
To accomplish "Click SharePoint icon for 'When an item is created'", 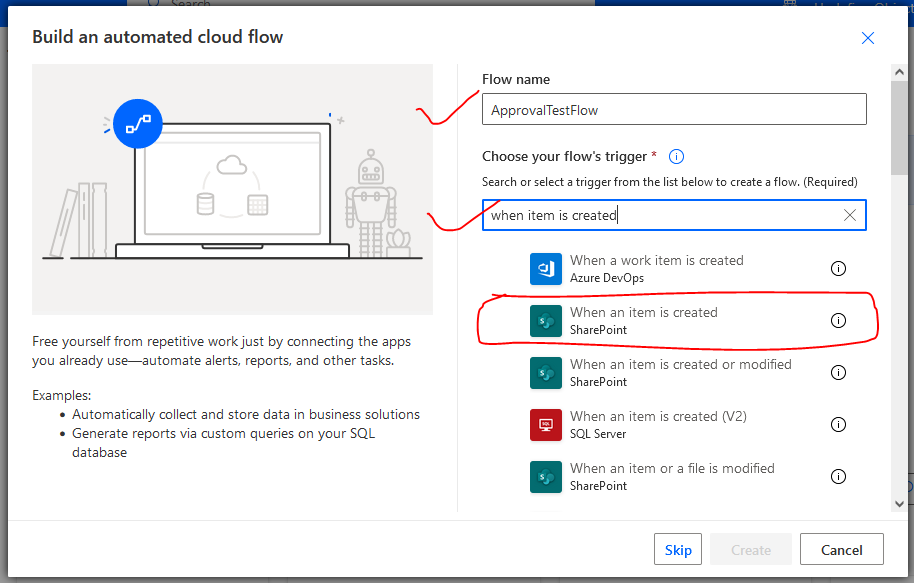I will [546, 321].
